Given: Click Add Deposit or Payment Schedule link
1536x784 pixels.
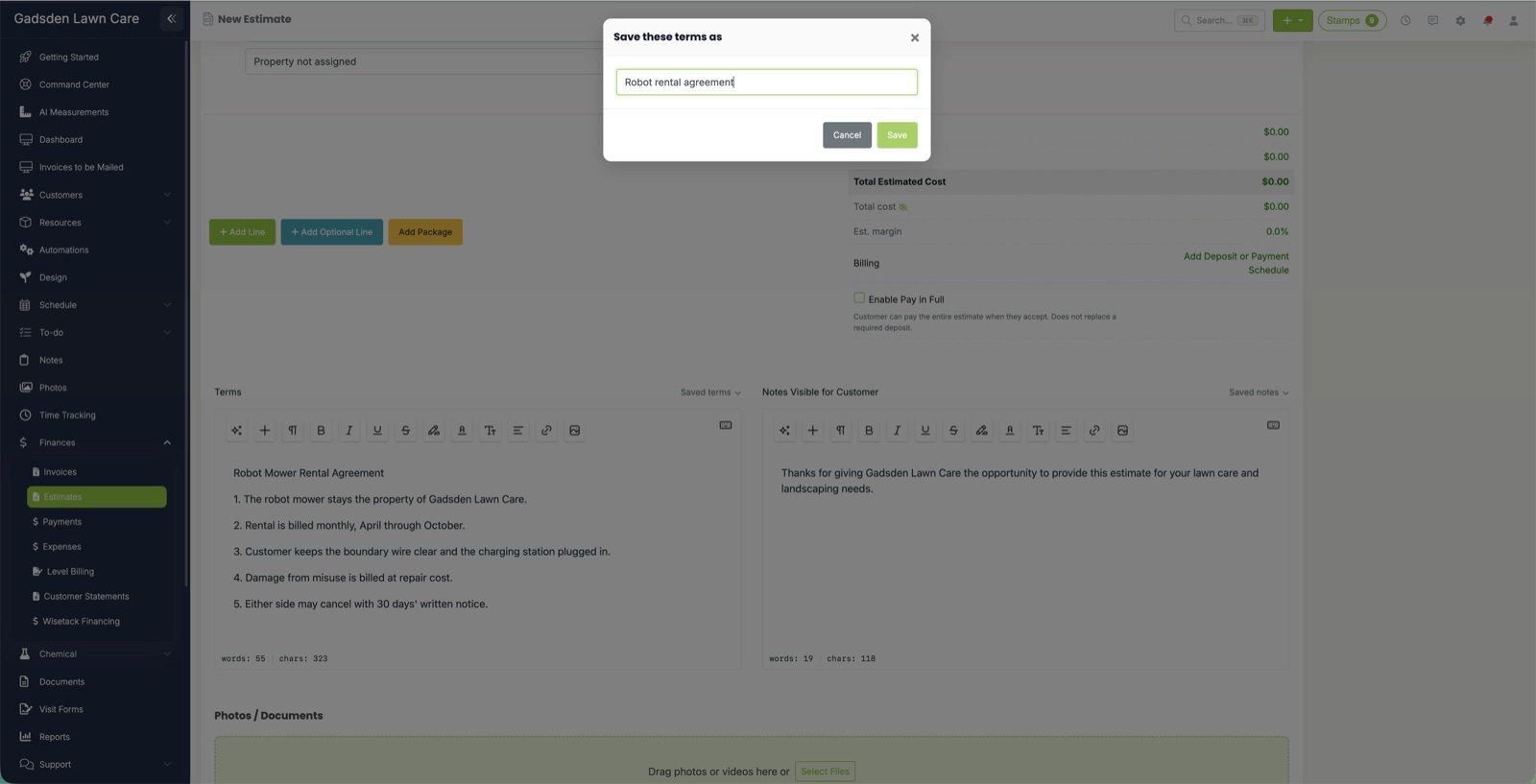Looking at the screenshot, I should [1236, 263].
